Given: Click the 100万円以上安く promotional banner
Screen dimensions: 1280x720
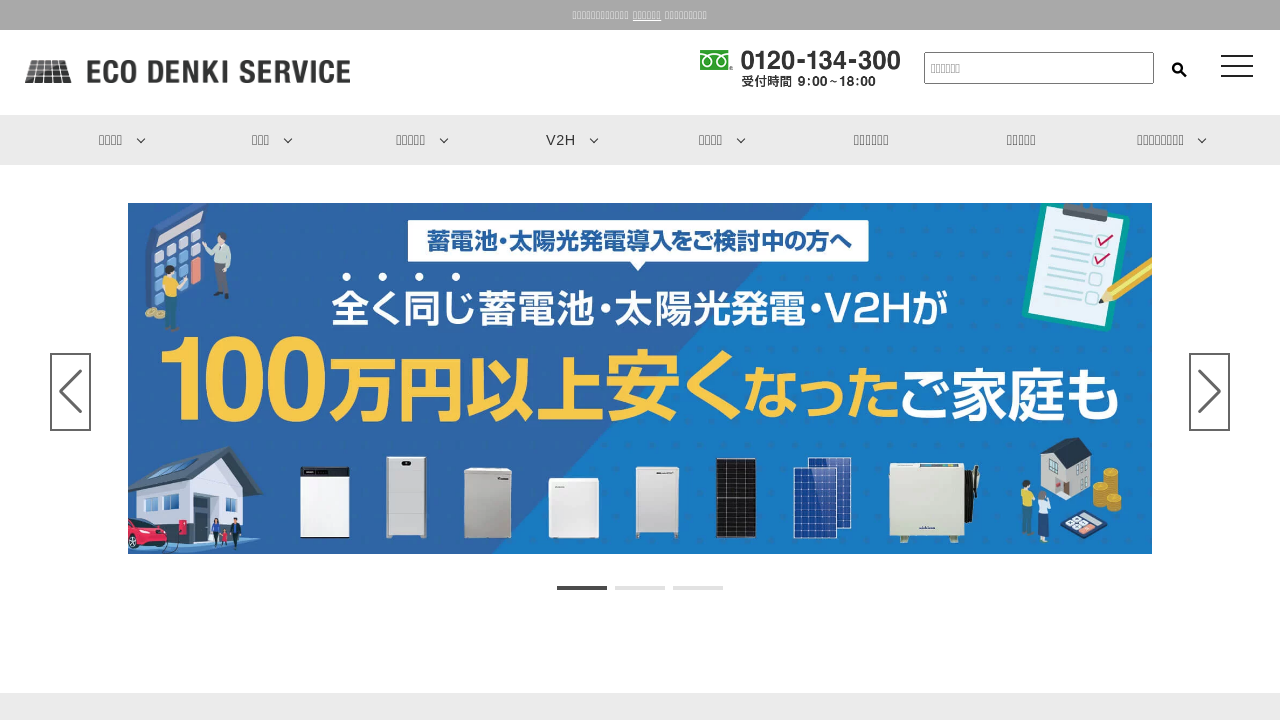Looking at the screenshot, I should click(640, 378).
